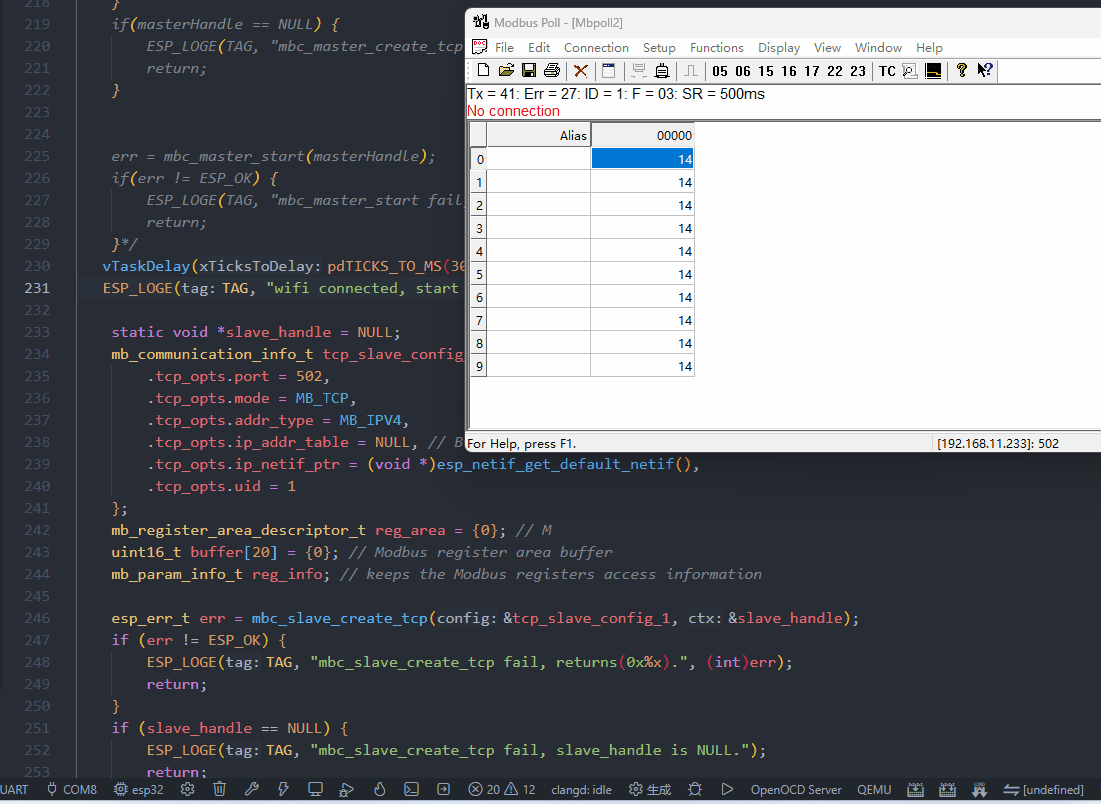Click the errors and warnings counter 20/12
Screen dimensions: 1101x804
502,789
